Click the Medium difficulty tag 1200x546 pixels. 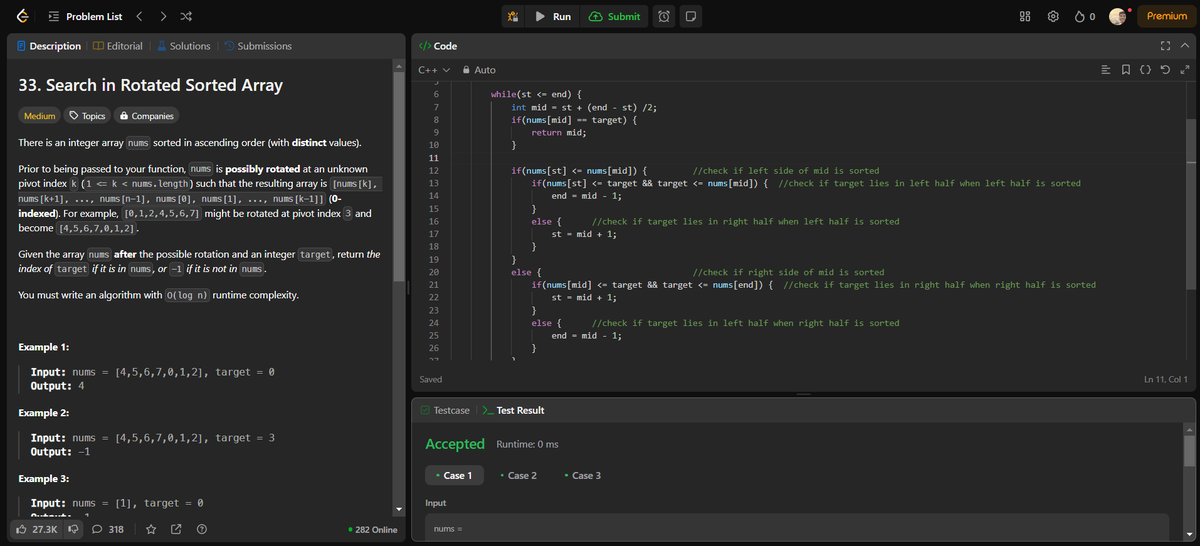40,116
